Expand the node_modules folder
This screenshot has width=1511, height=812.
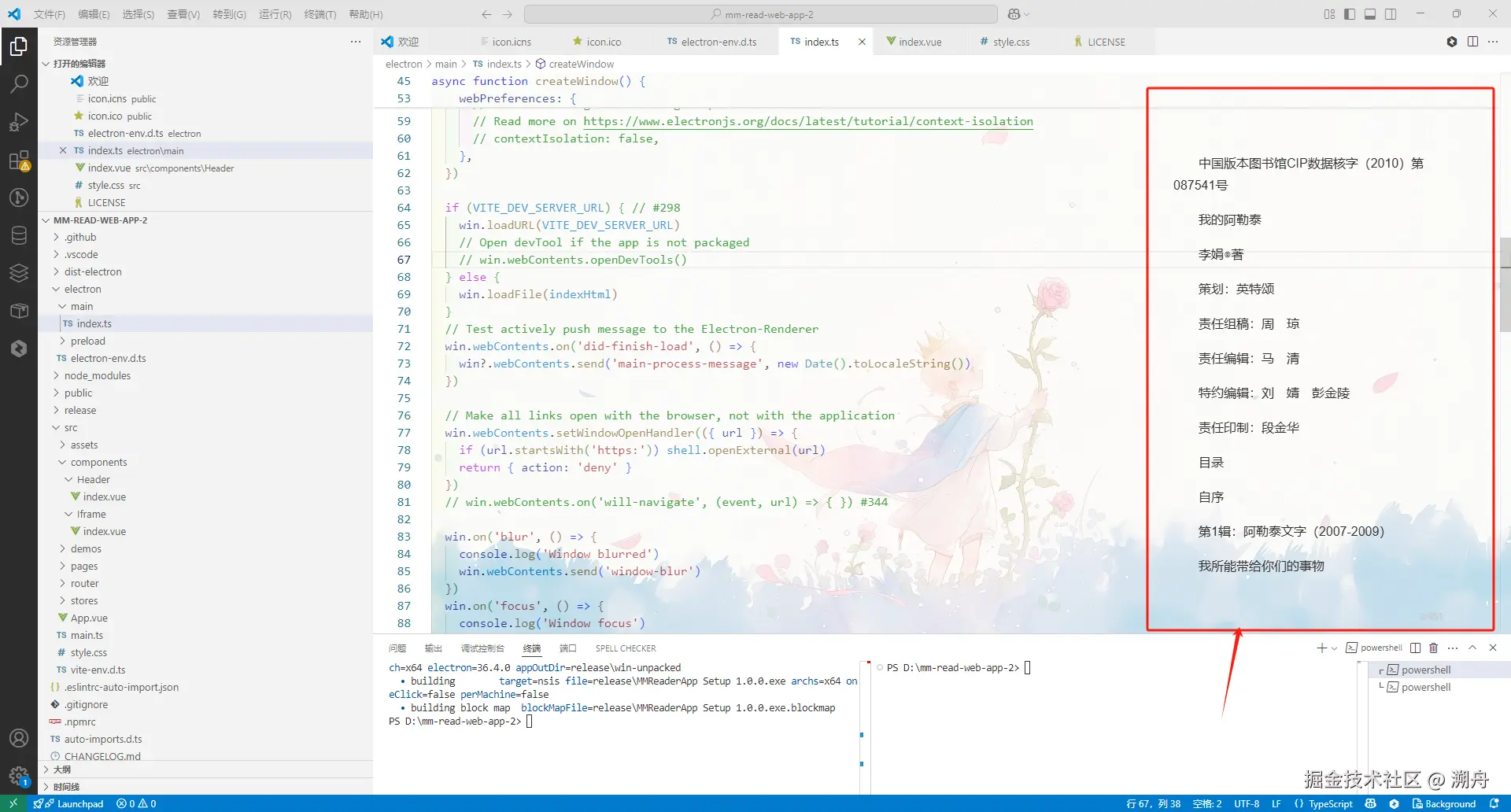pos(97,375)
